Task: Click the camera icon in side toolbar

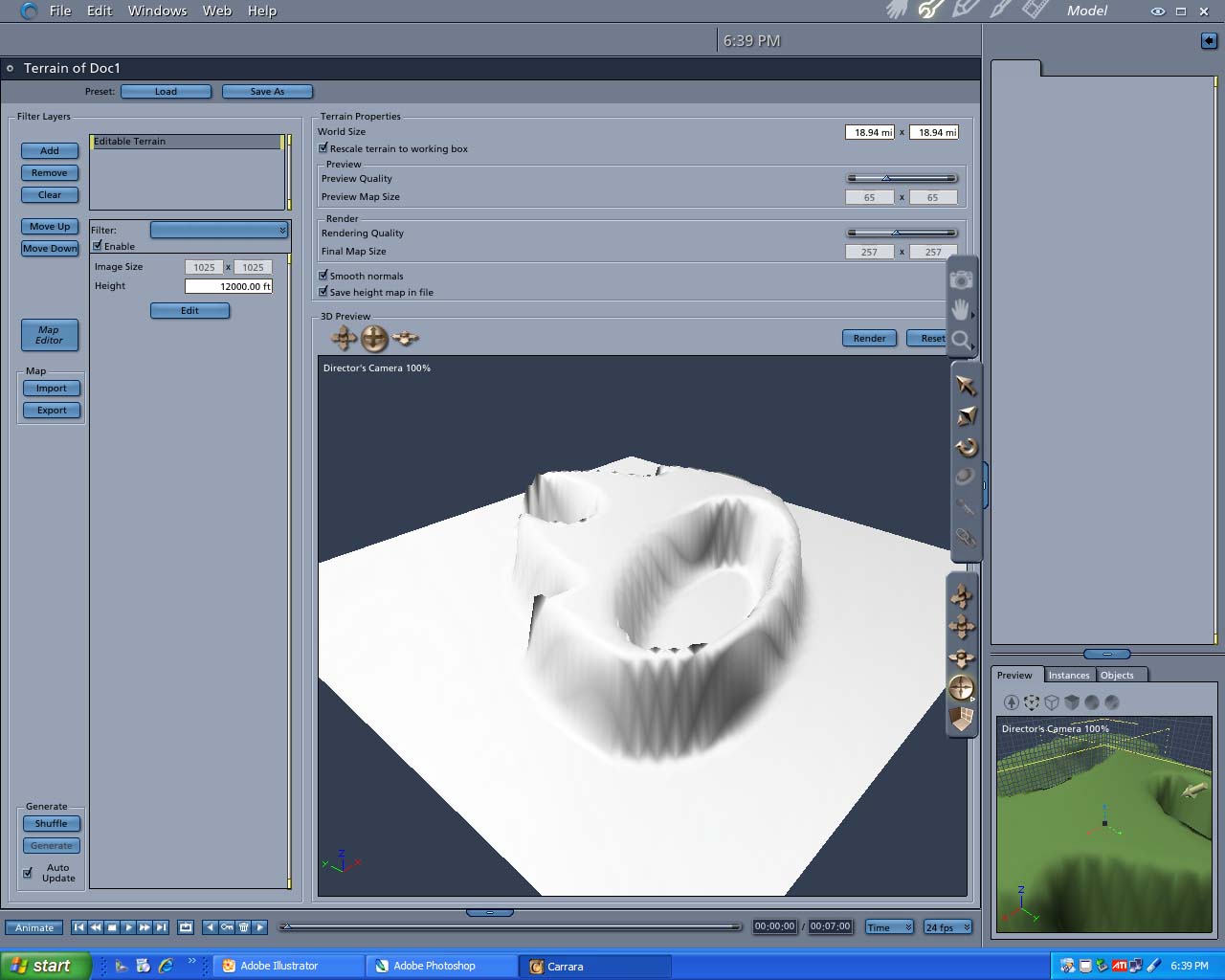Action: 961,279
